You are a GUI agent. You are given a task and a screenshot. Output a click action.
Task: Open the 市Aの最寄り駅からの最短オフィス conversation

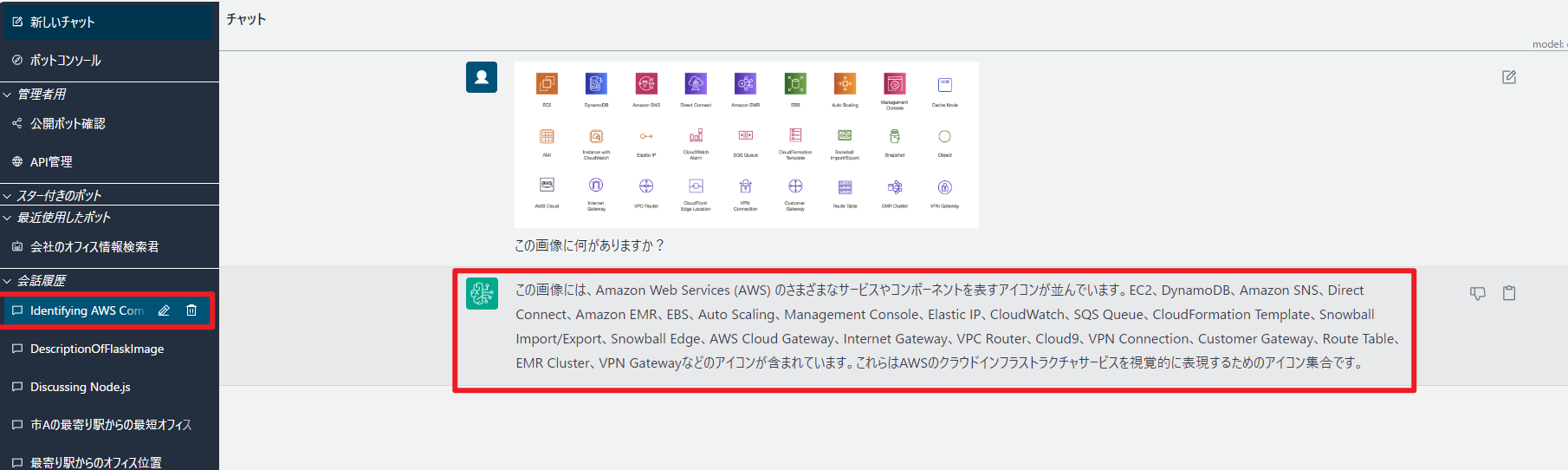tap(111, 425)
